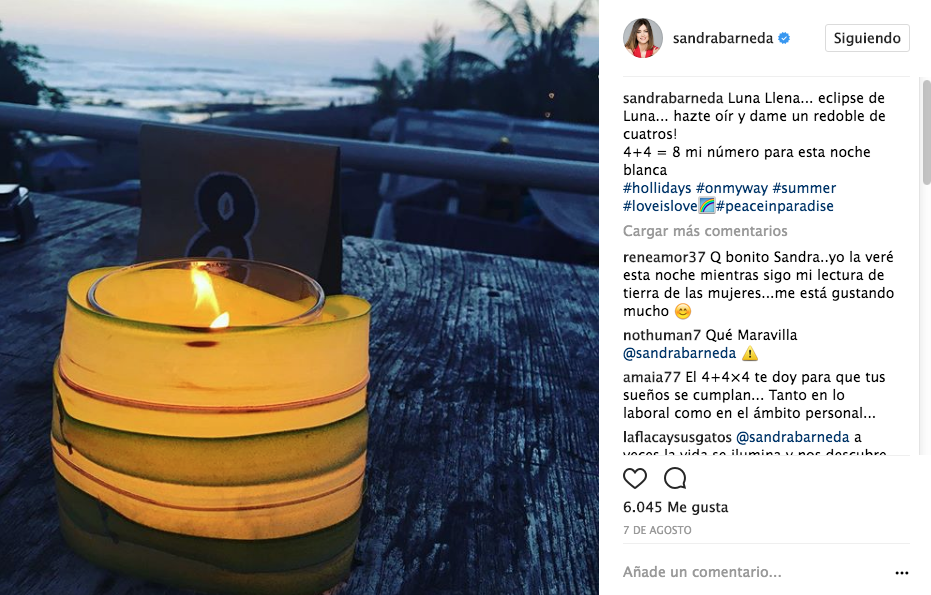
Task: Open reneamor37 commenter profile
Action: click(664, 257)
